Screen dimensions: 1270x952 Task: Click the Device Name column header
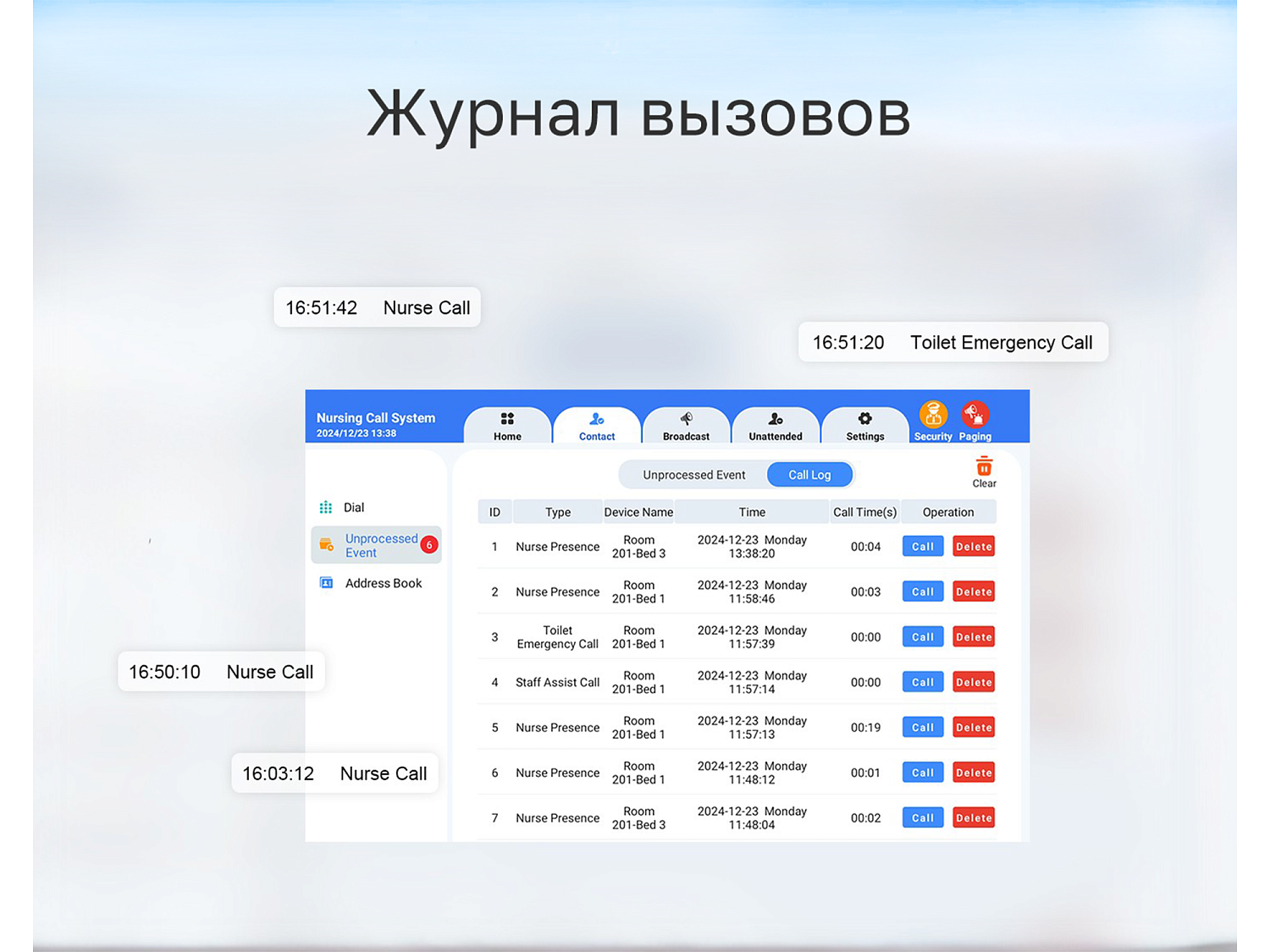click(638, 512)
